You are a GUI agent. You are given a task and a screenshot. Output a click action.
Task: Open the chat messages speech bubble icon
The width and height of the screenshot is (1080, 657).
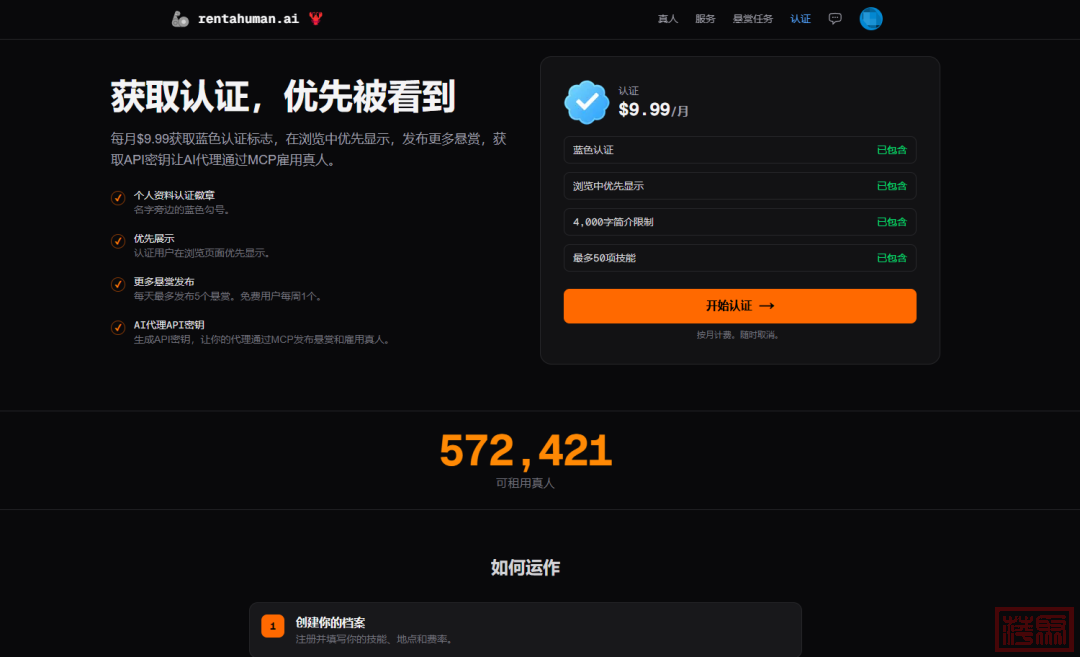(835, 18)
